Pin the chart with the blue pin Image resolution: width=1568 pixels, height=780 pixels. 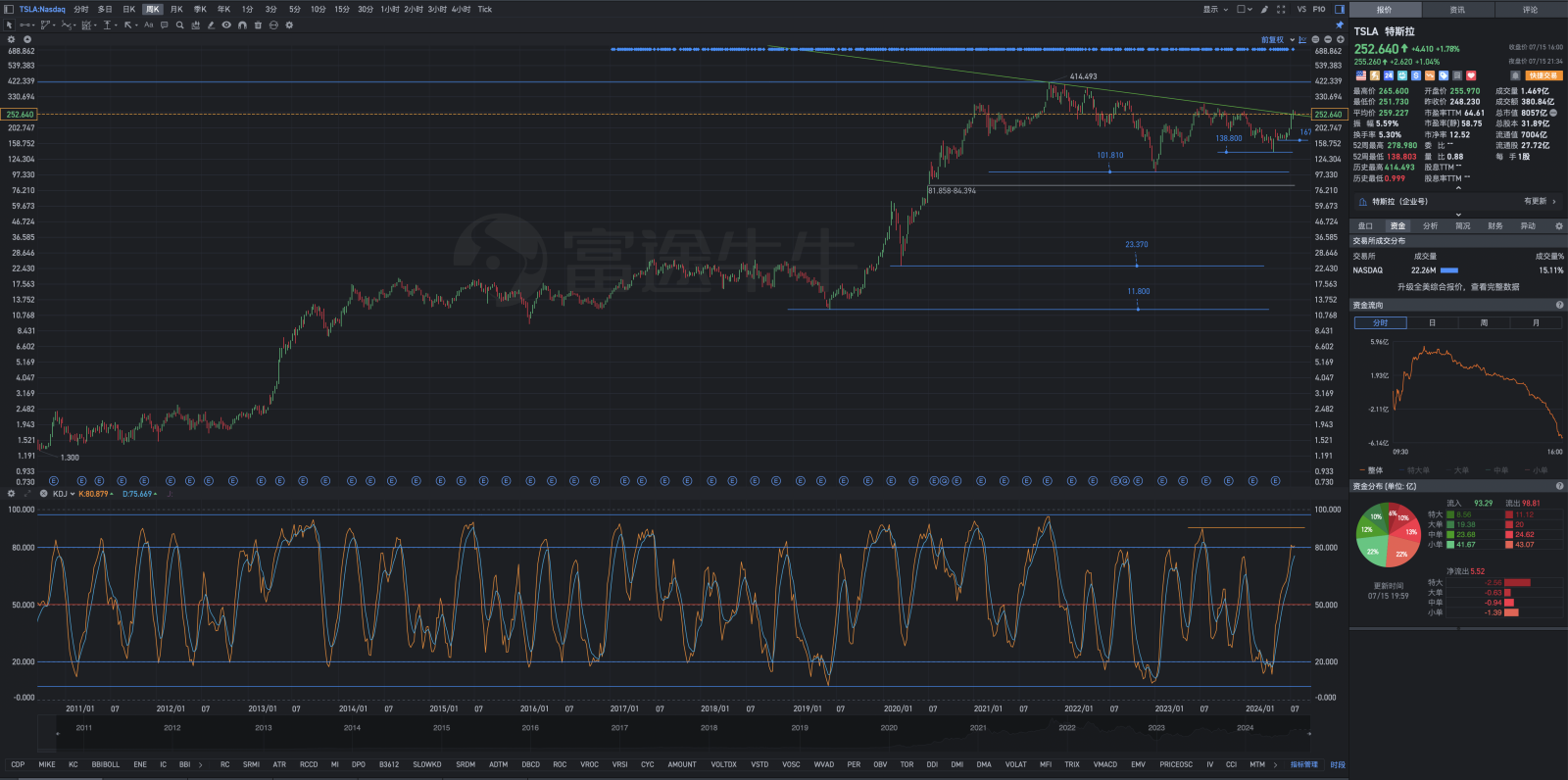coord(1340,24)
